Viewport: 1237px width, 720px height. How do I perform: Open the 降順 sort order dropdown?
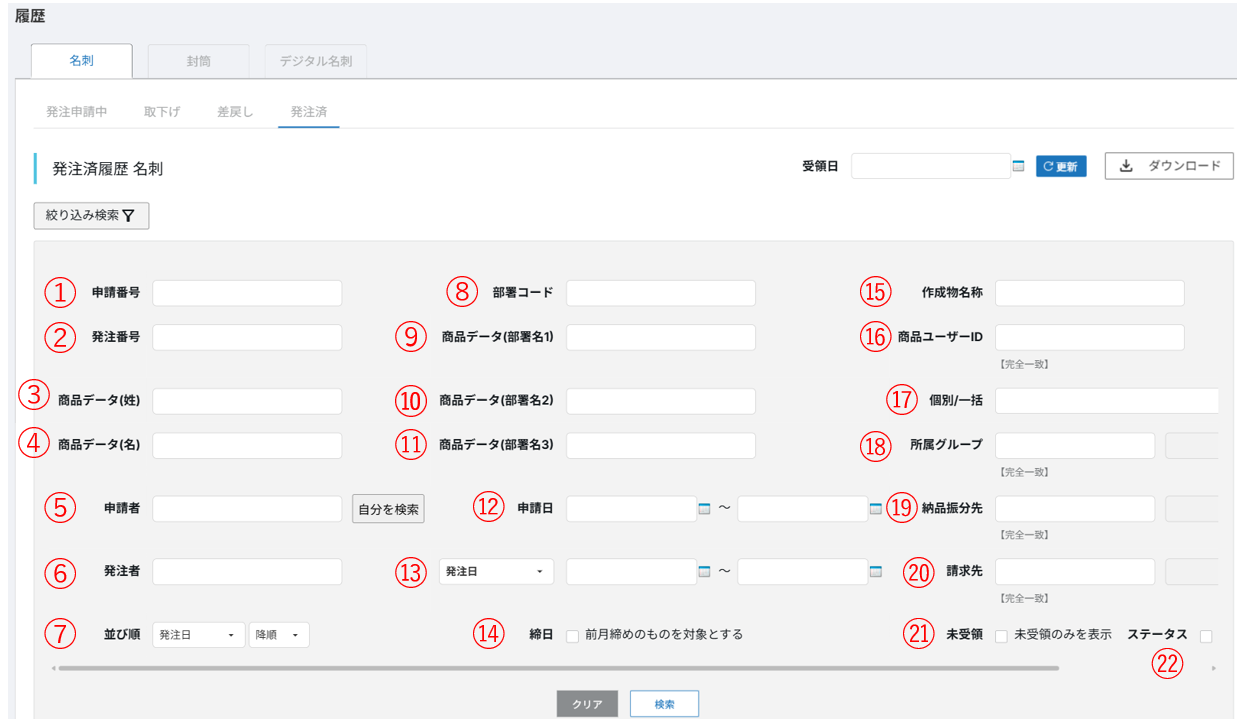coord(279,635)
